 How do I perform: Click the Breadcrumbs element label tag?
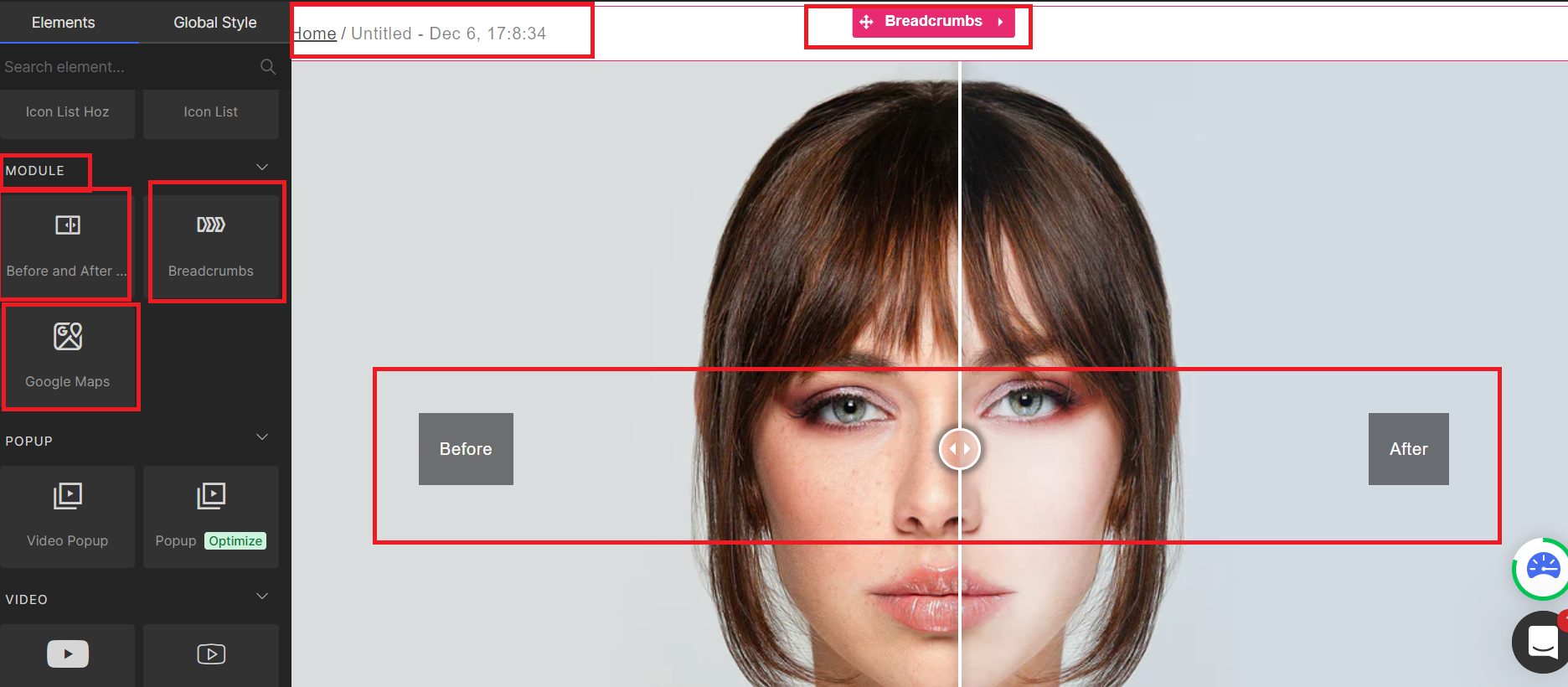(933, 21)
